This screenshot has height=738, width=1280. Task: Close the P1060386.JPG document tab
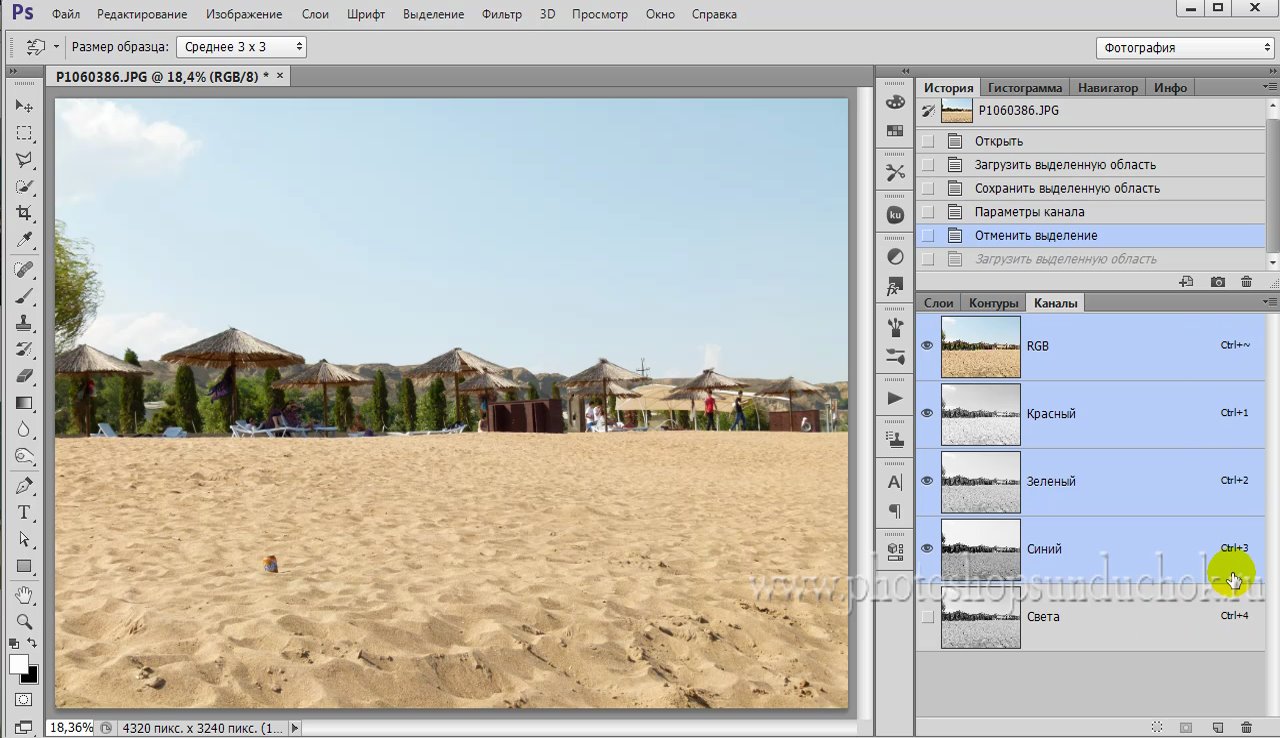point(280,76)
